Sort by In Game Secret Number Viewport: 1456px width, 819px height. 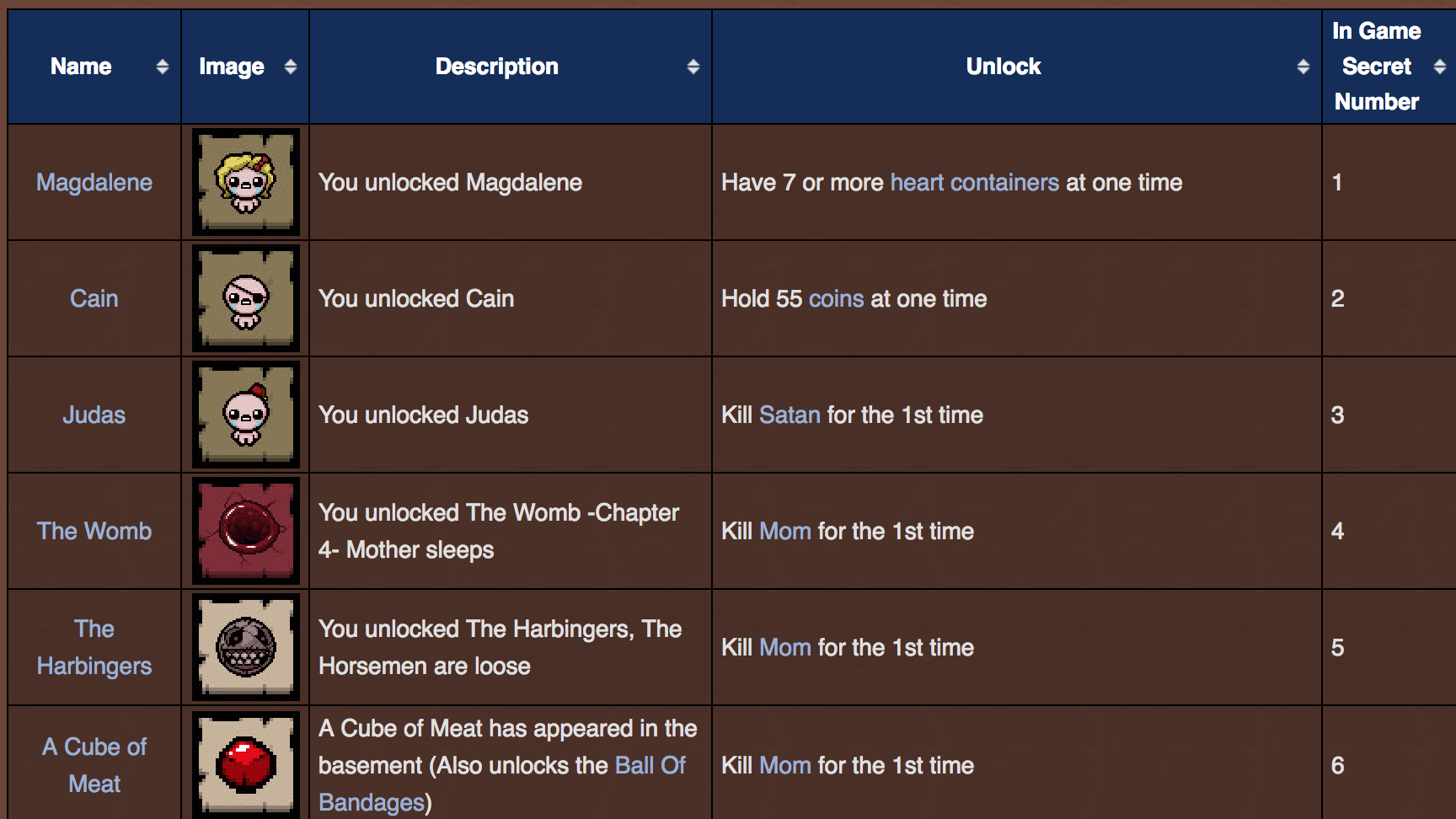coord(1440,67)
